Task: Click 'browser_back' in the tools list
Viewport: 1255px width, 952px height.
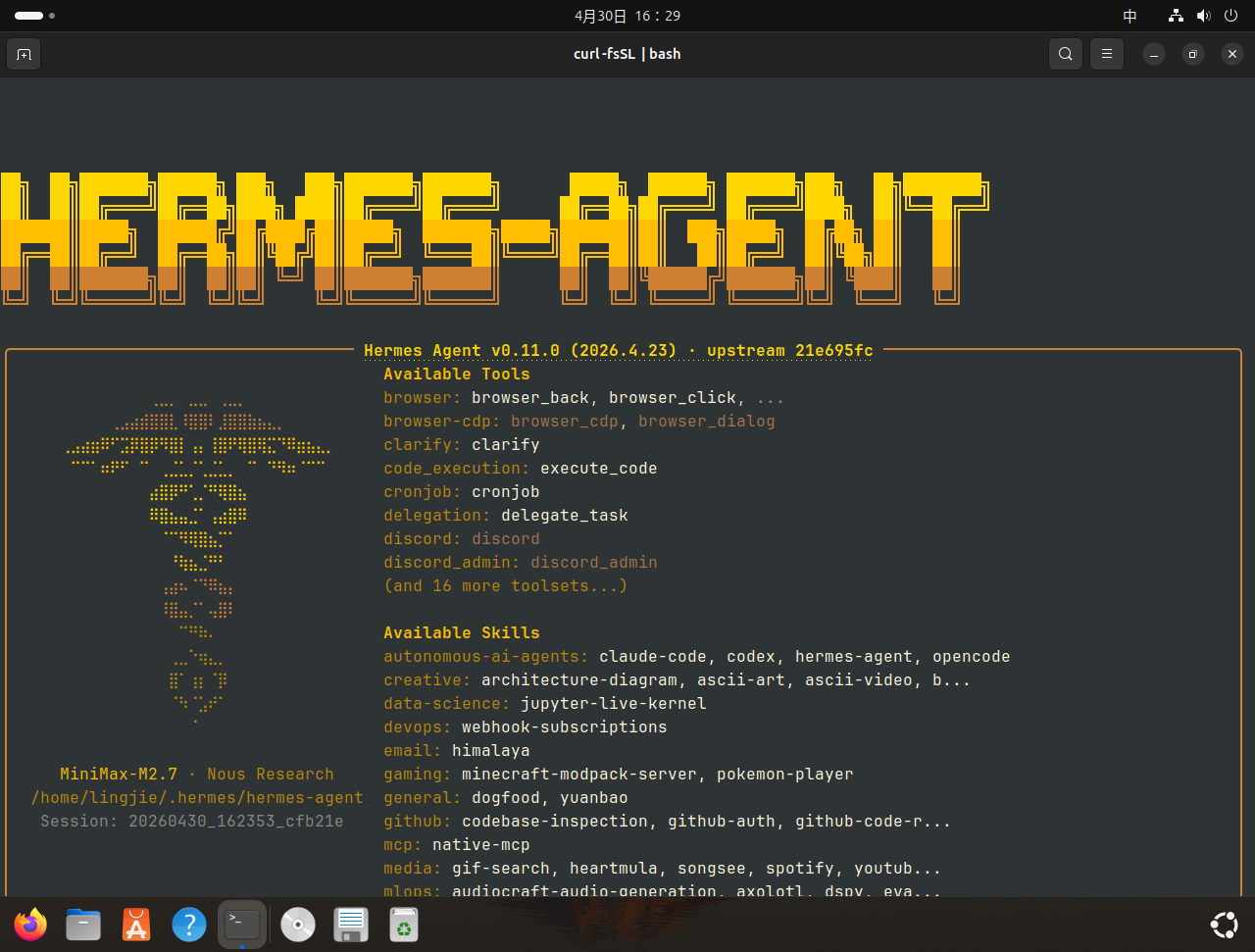Action: click(x=530, y=397)
